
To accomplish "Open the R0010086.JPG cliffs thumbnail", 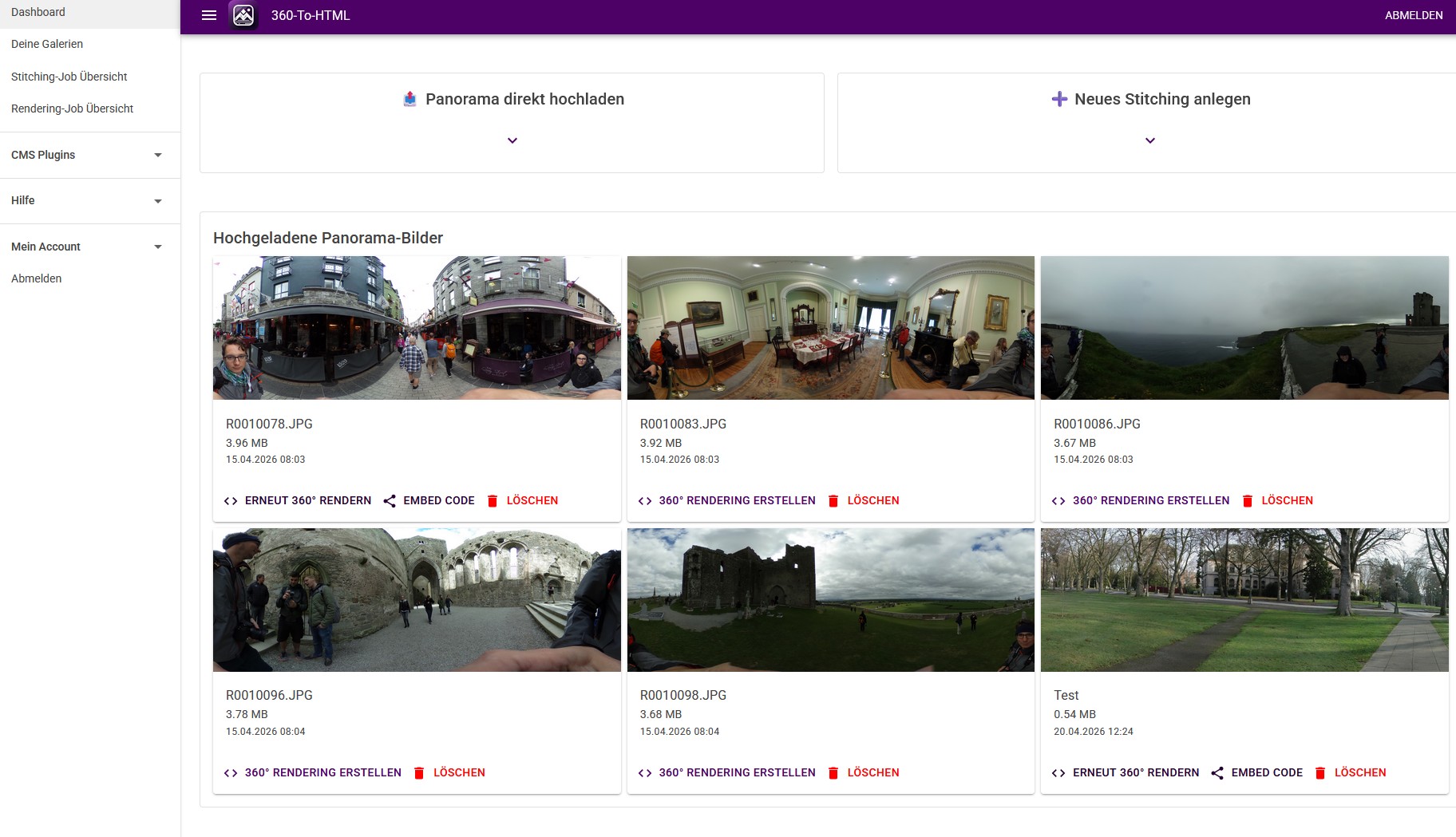I will 1244,328.
